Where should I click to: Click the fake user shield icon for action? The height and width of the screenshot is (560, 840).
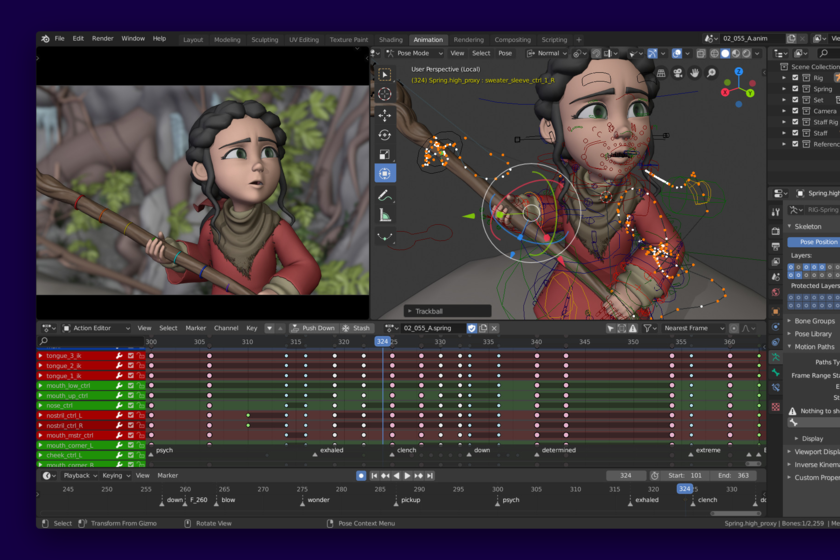click(472, 328)
